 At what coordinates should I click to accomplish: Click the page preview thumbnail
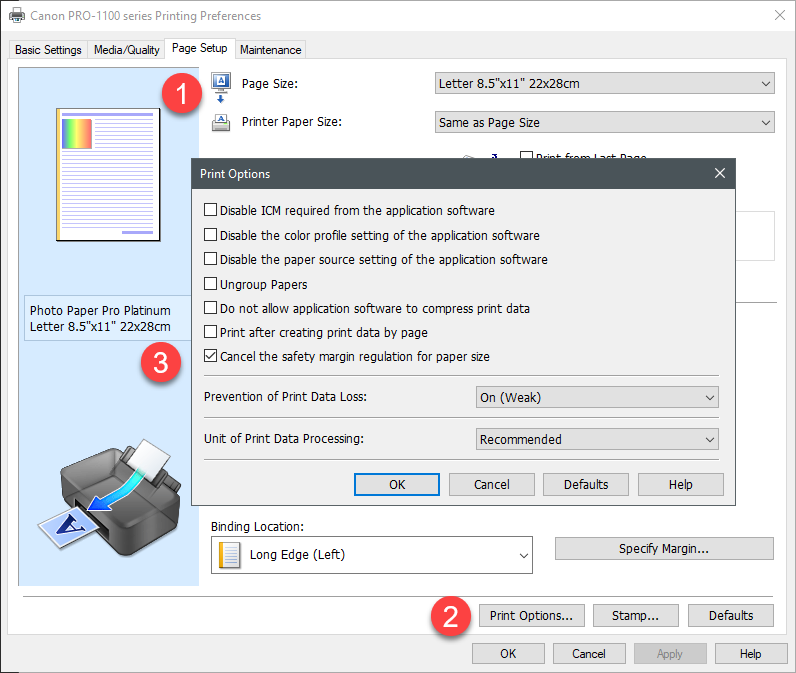108,176
